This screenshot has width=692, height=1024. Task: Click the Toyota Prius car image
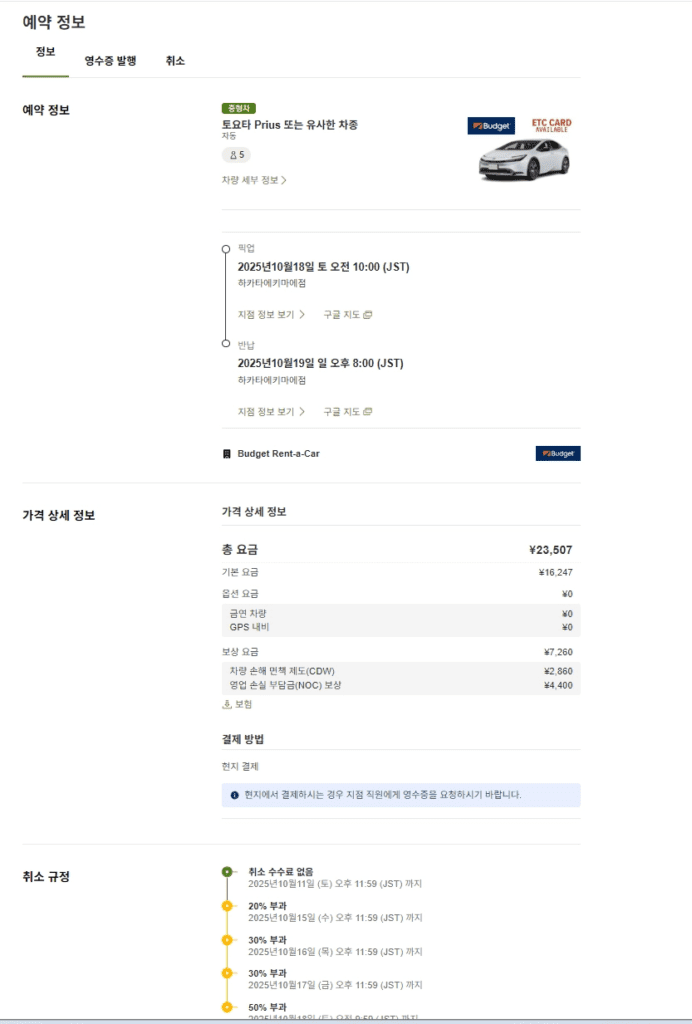click(x=523, y=159)
